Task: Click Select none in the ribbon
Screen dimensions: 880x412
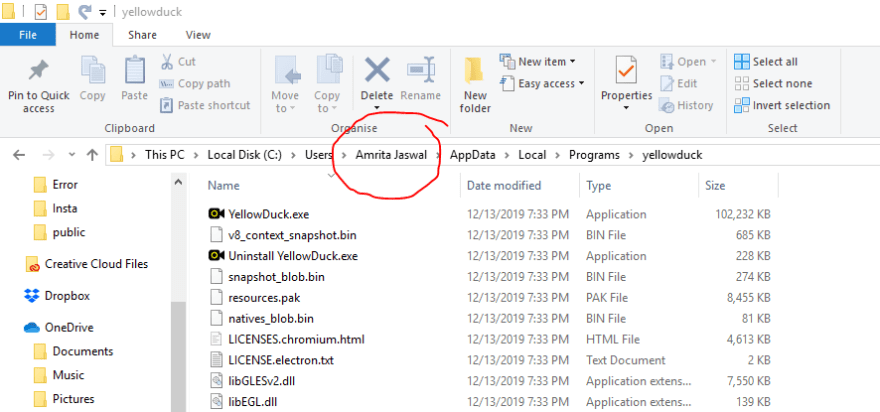Action: [x=773, y=84]
